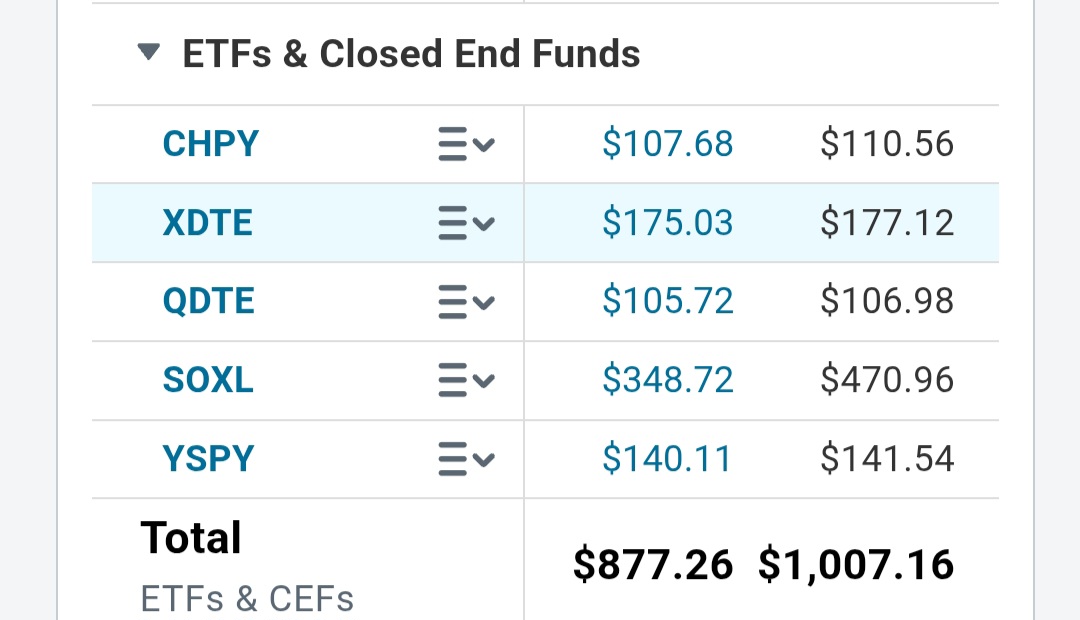1080x620 pixels.
Task: Select the $1,007.16 total amount
Action: click(x=856, y=565)
